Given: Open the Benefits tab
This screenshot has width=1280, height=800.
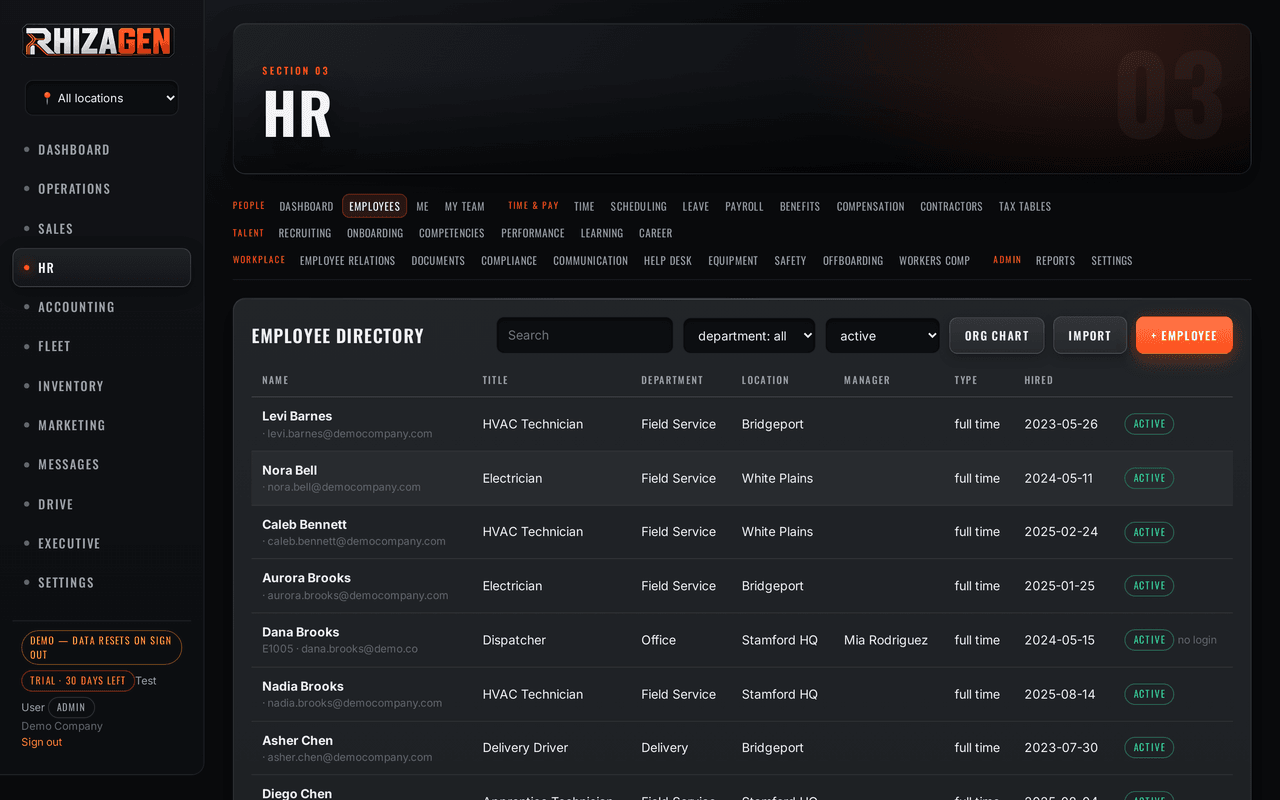Looking at the screenshot, I should pos(800,206).
